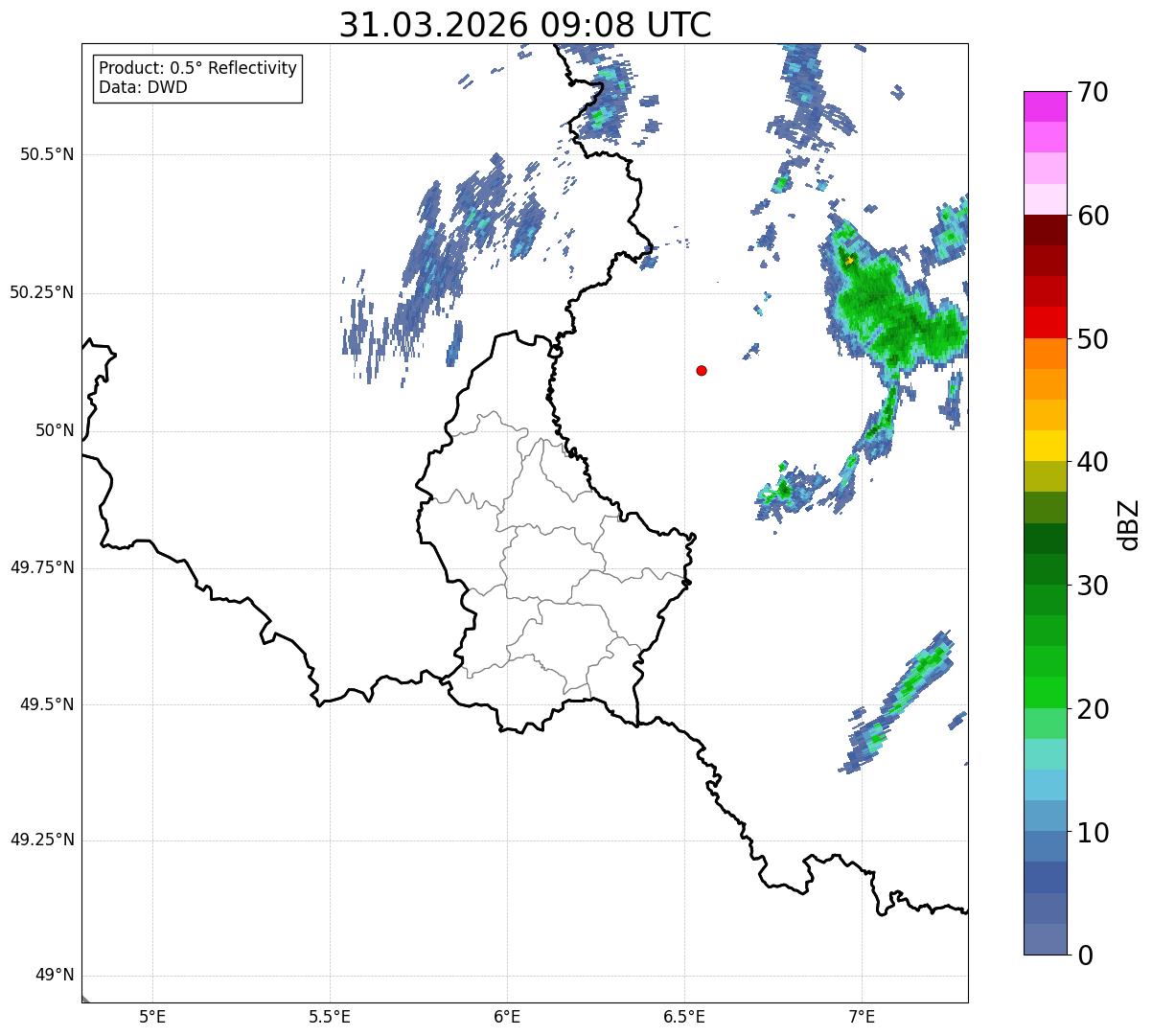1152x1036 pixels.
Task: Click the yellow high-reflectivity spot in the green cell
Action: (x=849, y=260)
